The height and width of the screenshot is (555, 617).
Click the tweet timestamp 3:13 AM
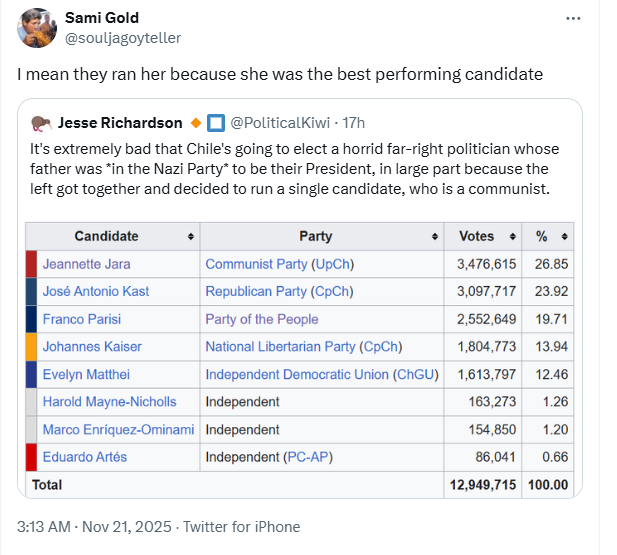[x=45, y=527]
